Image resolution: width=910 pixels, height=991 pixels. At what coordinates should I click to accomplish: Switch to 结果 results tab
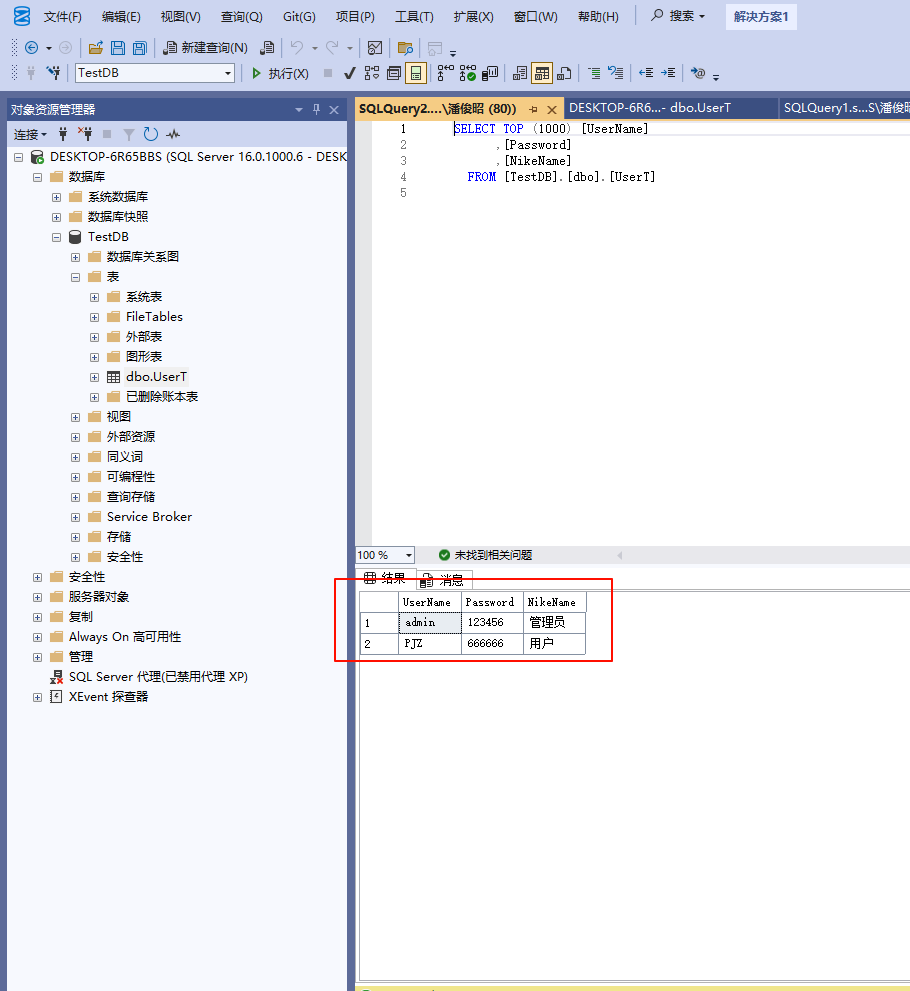385,578
